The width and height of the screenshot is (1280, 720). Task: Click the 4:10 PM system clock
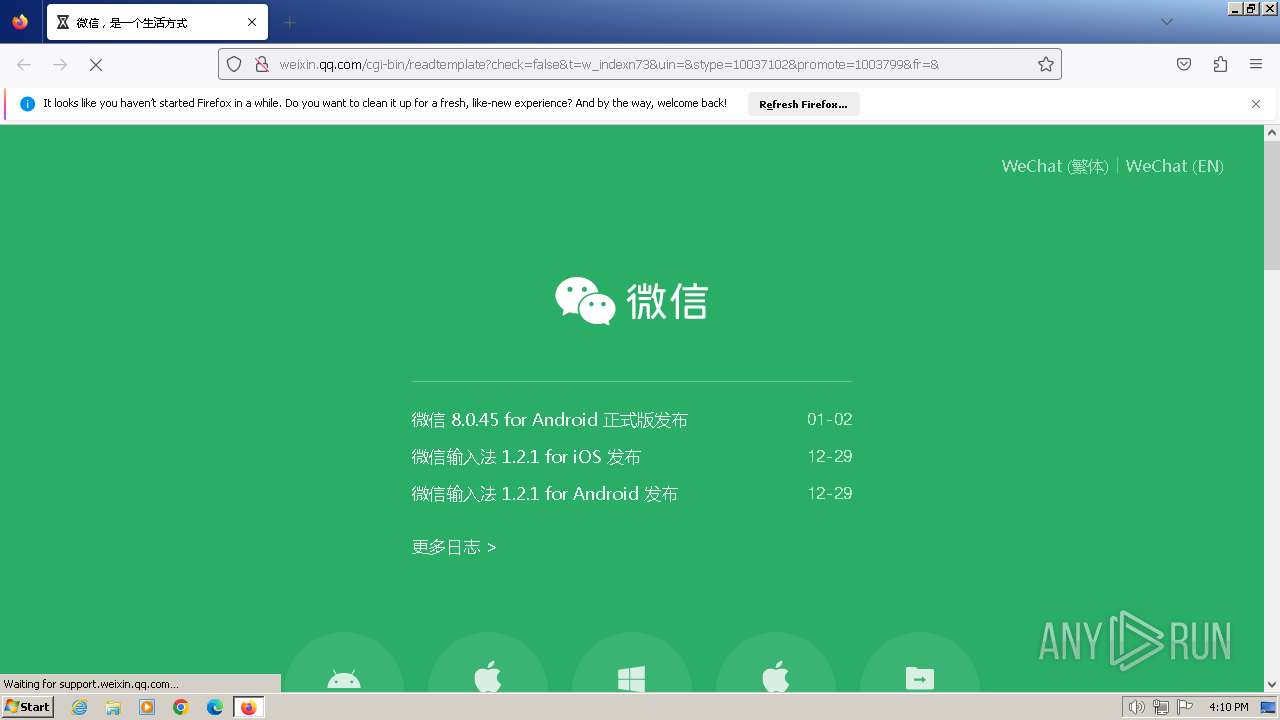pos(1228,707)
